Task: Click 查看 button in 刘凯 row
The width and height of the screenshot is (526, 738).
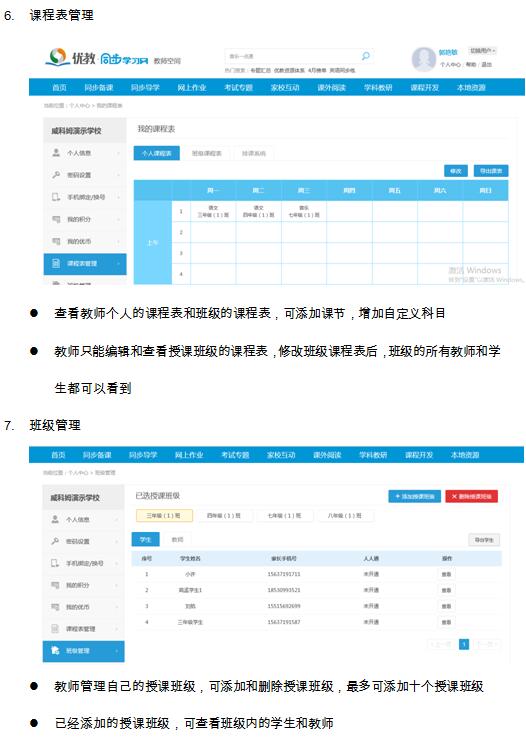Action: pyautogui.click(x=446, y=606)
